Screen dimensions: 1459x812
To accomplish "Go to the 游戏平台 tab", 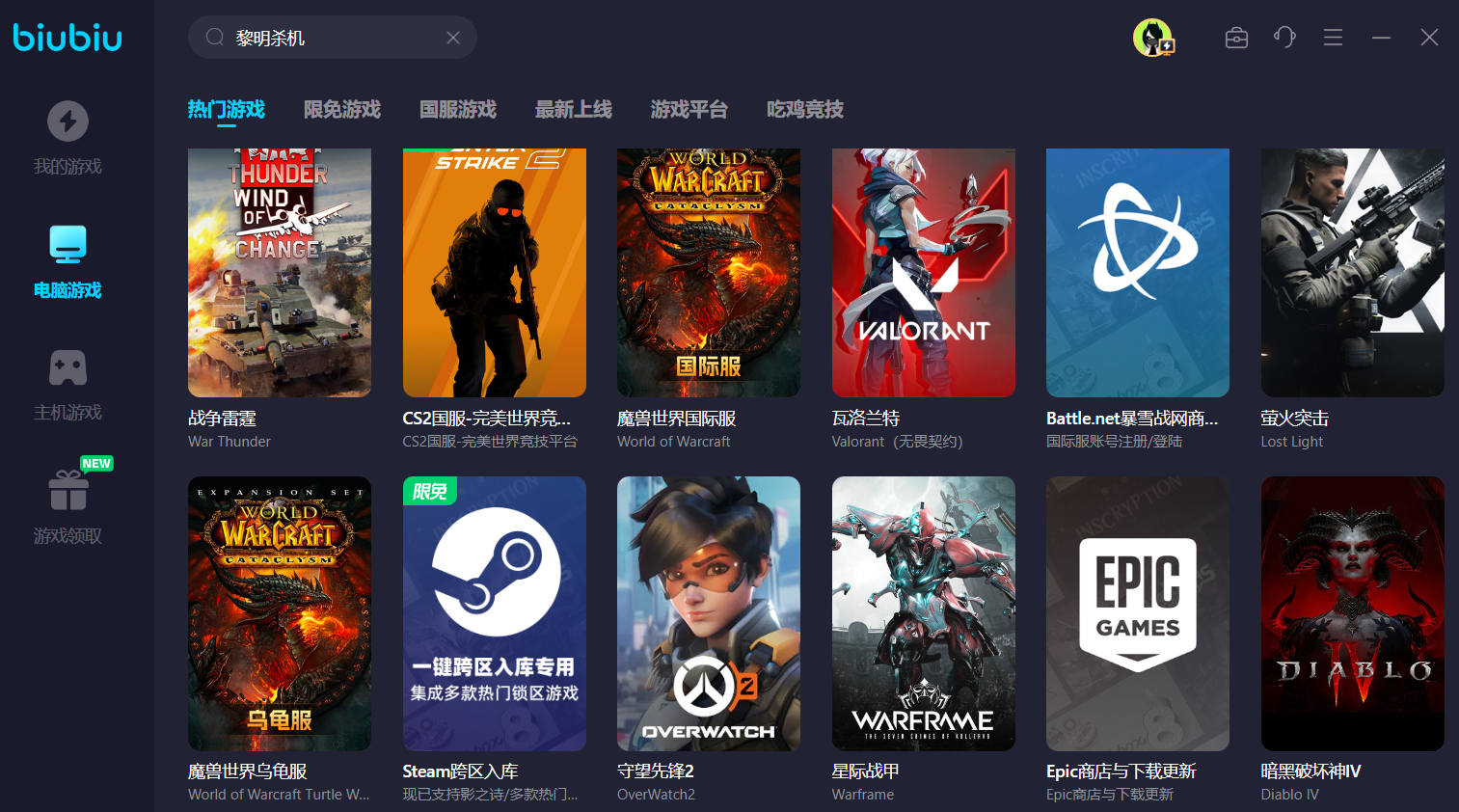I will pos(689,110).
